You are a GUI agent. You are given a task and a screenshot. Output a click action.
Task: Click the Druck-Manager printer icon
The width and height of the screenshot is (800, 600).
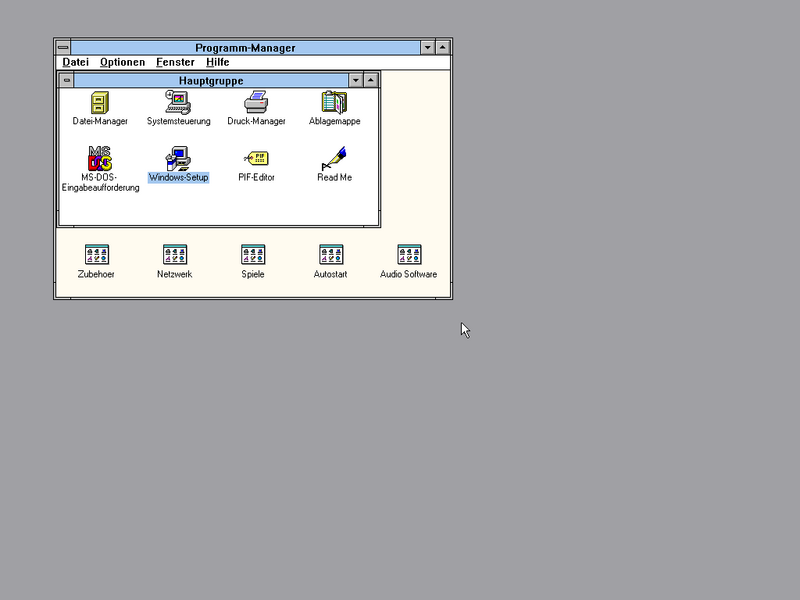pos(256,102)
